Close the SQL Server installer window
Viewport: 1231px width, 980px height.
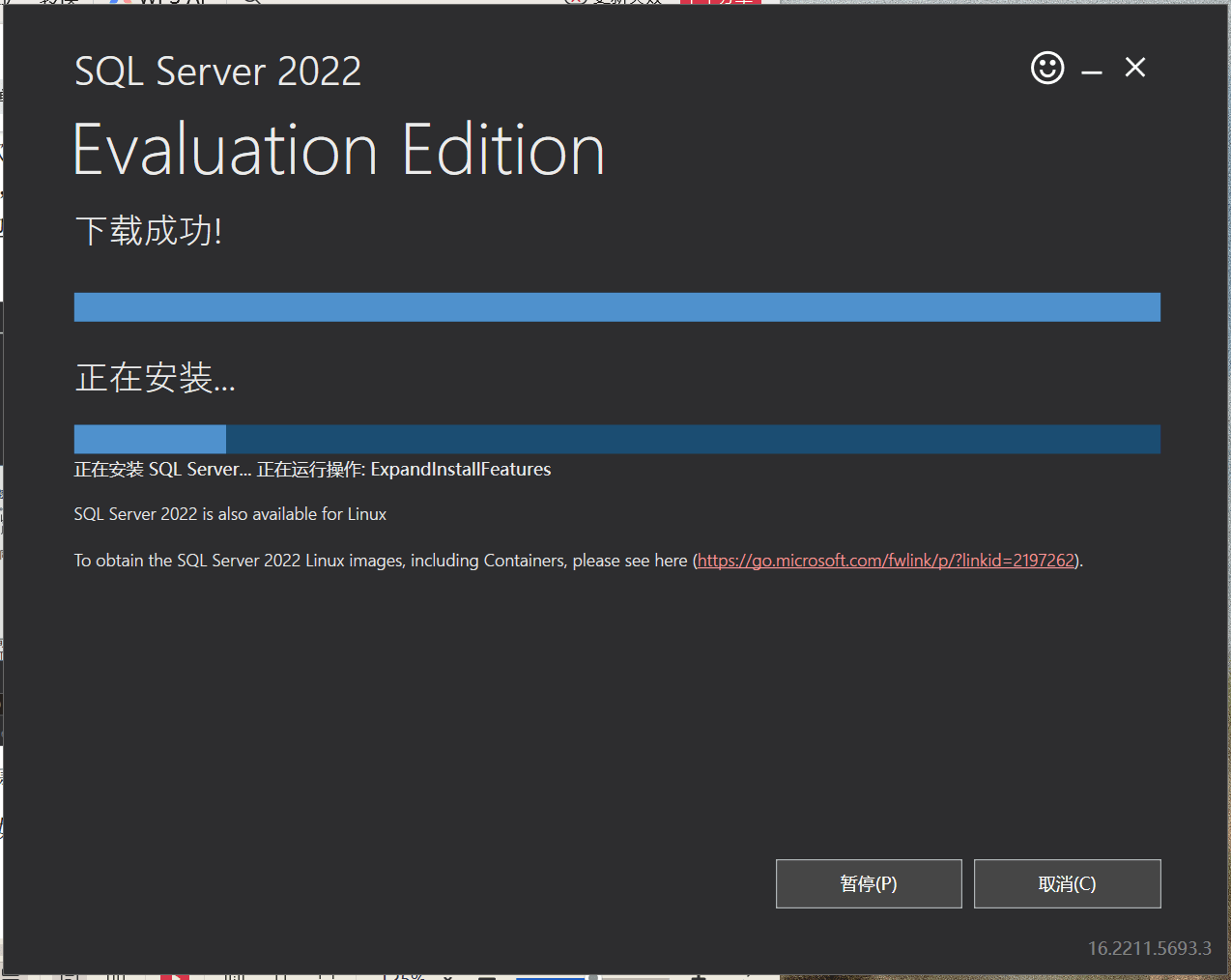[x=1135, y=67]
